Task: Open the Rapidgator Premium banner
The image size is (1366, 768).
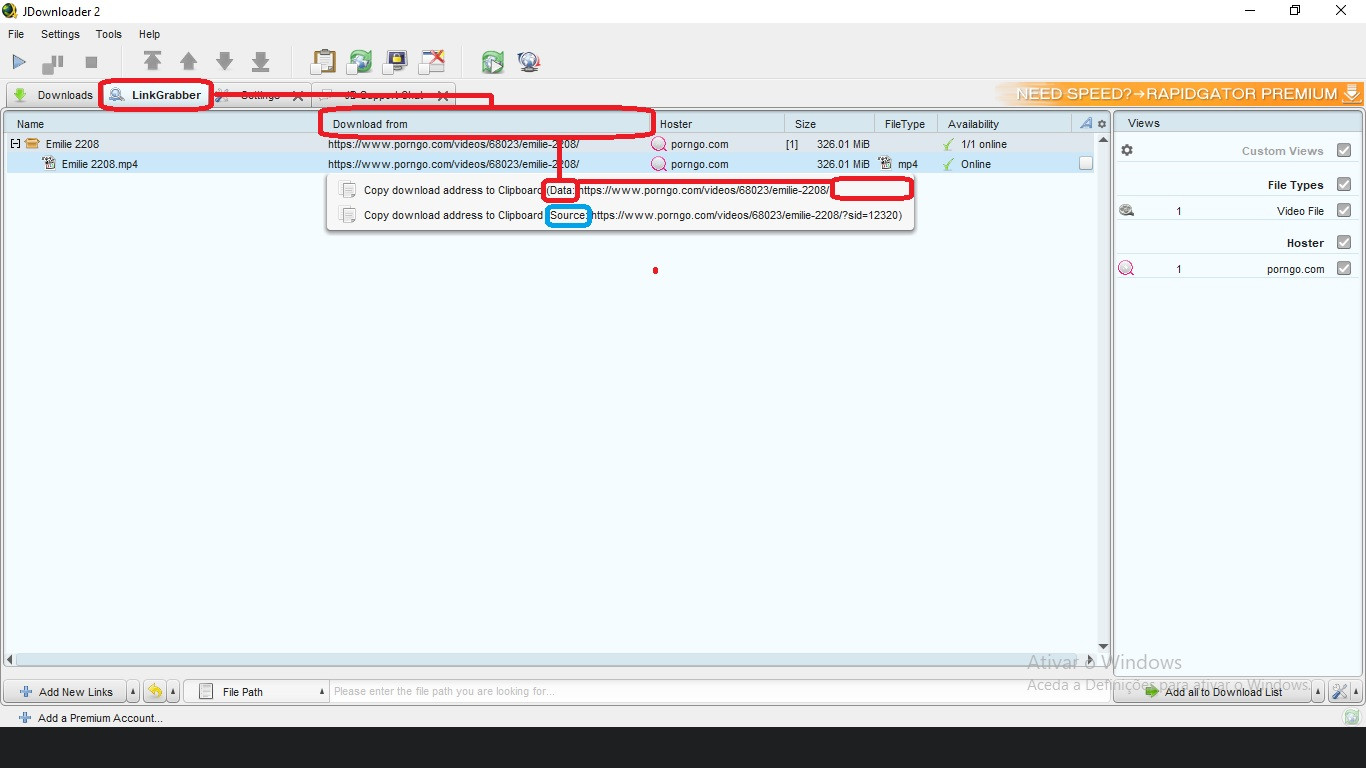Action: (x=1180, y=94)
